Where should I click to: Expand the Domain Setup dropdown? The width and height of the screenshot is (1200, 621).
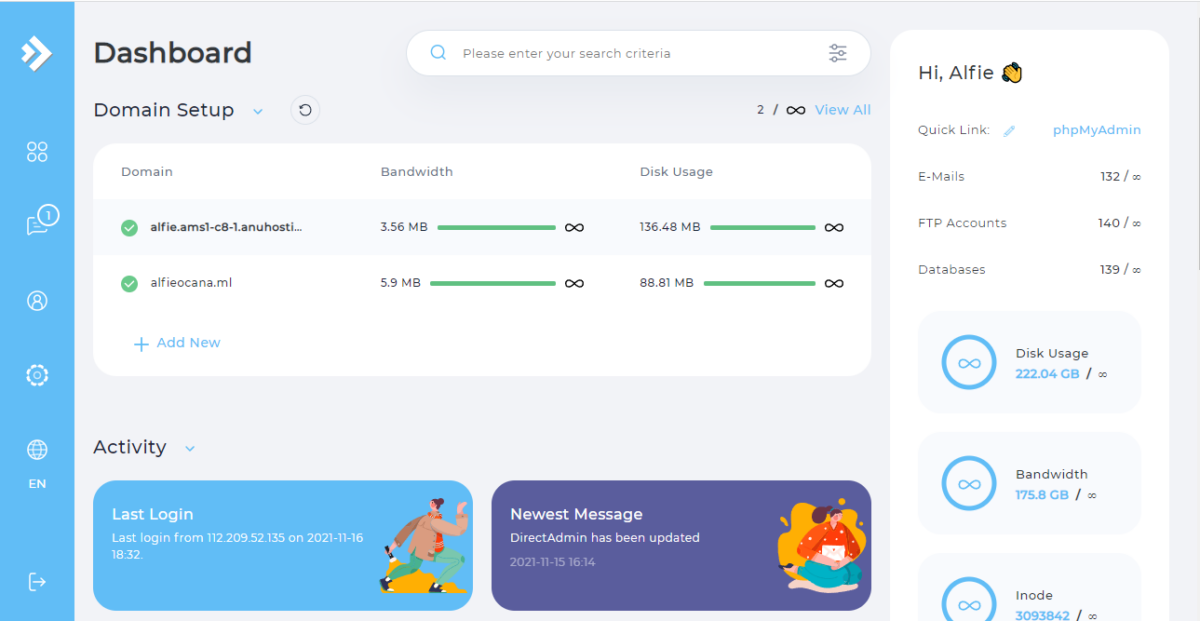click(x=258, y=111)
